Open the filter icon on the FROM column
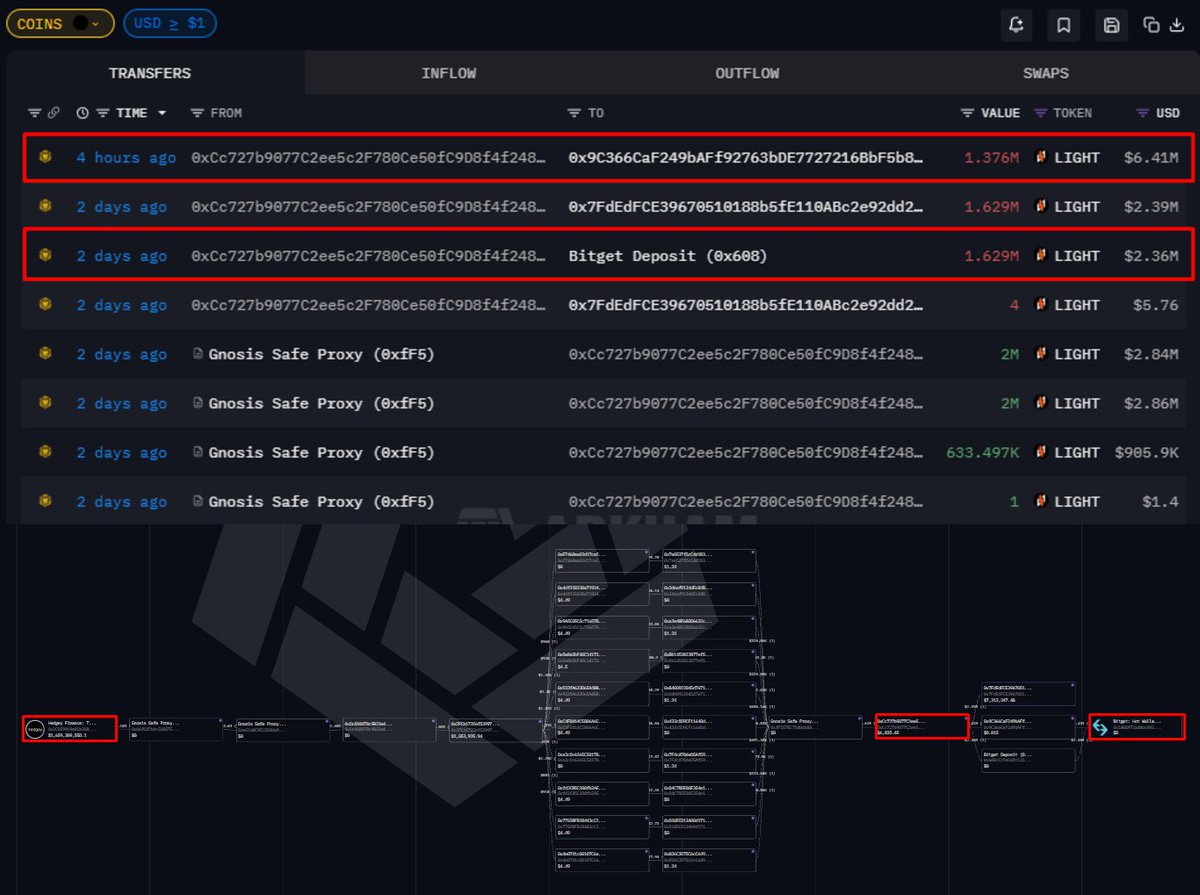 click(196, 113)
